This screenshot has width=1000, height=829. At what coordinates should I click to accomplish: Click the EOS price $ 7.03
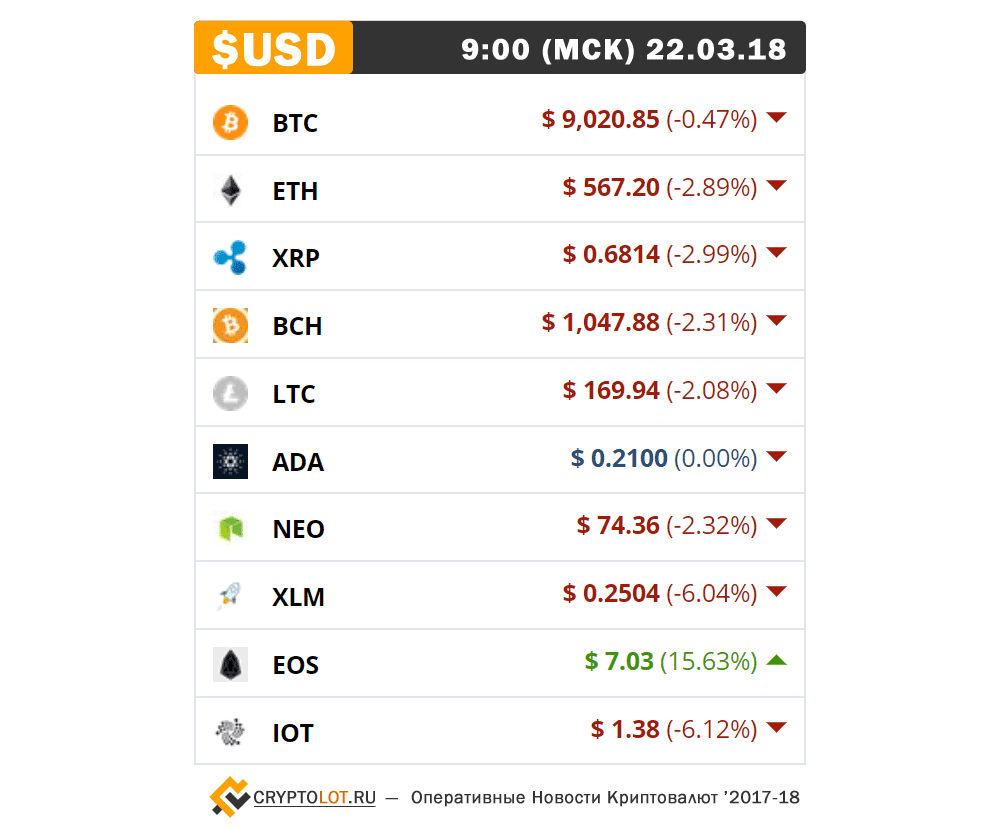coord(619,661)
